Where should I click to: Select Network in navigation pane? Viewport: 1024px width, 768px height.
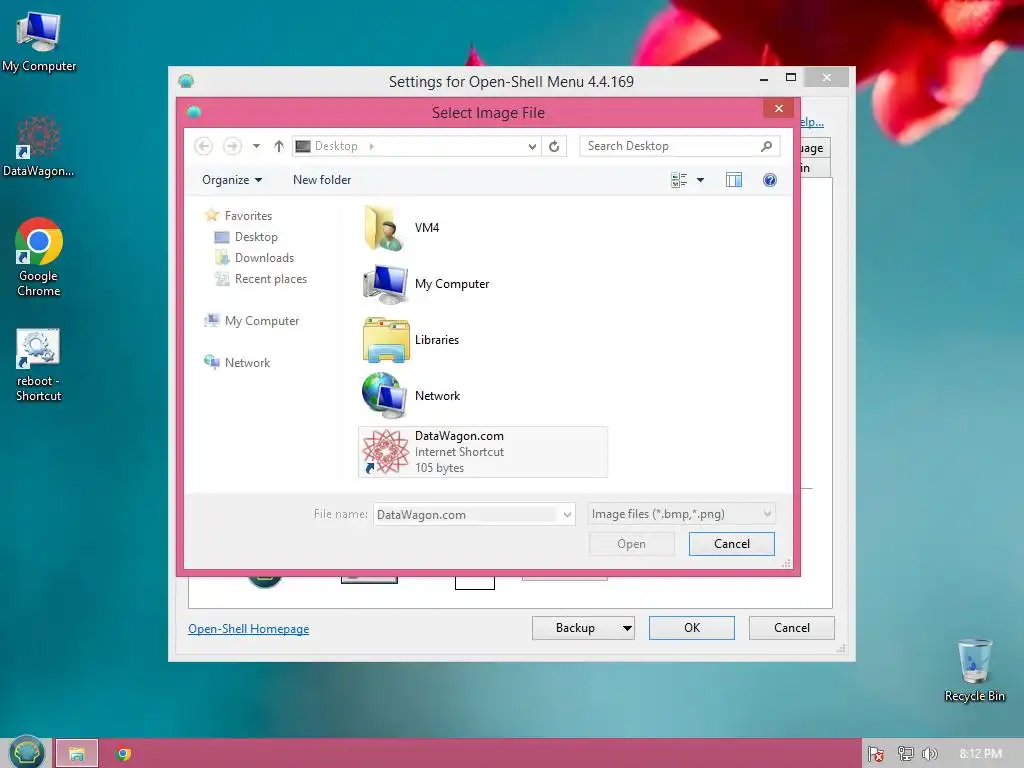coord(237,362)
